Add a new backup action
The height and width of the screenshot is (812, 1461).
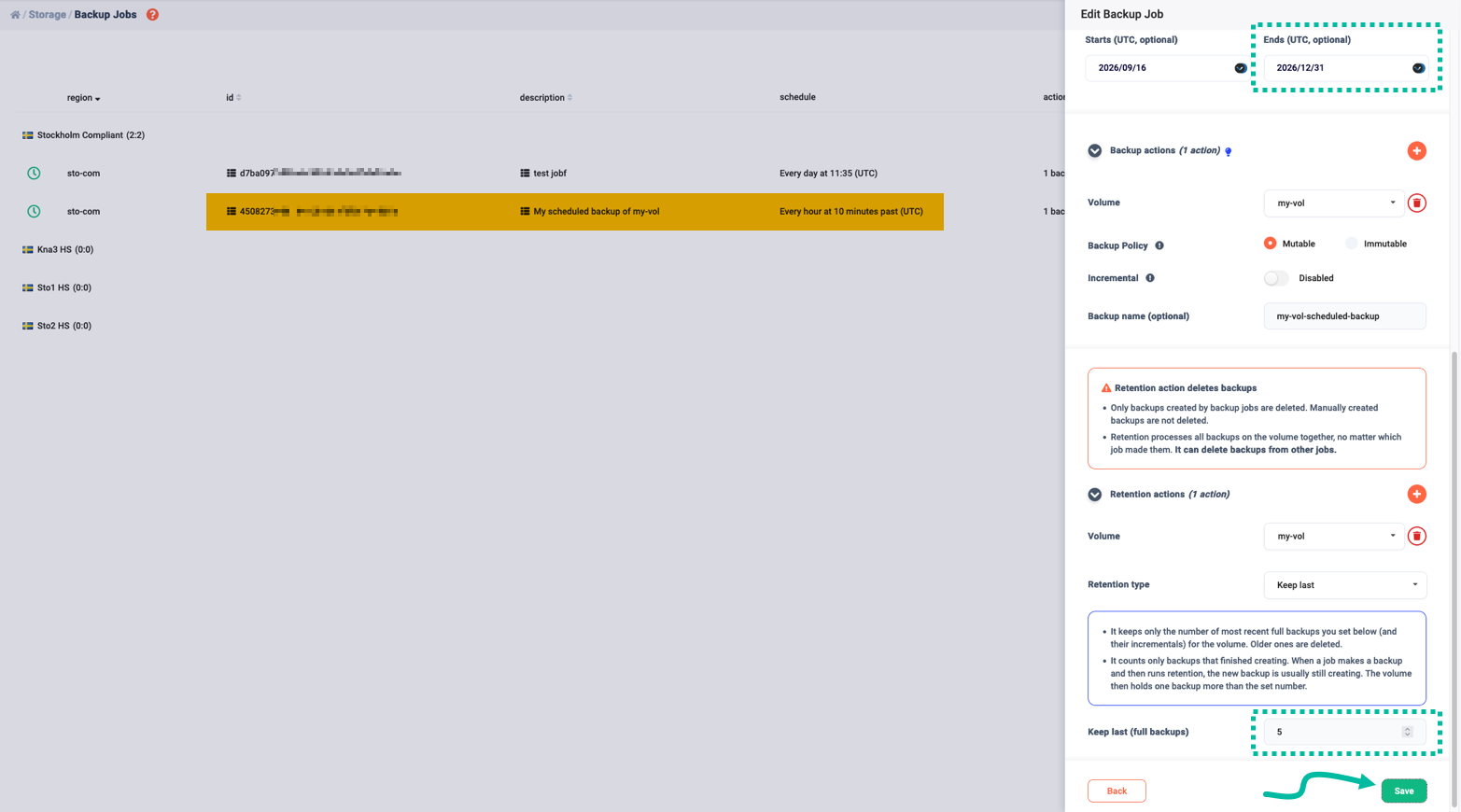1416,151
